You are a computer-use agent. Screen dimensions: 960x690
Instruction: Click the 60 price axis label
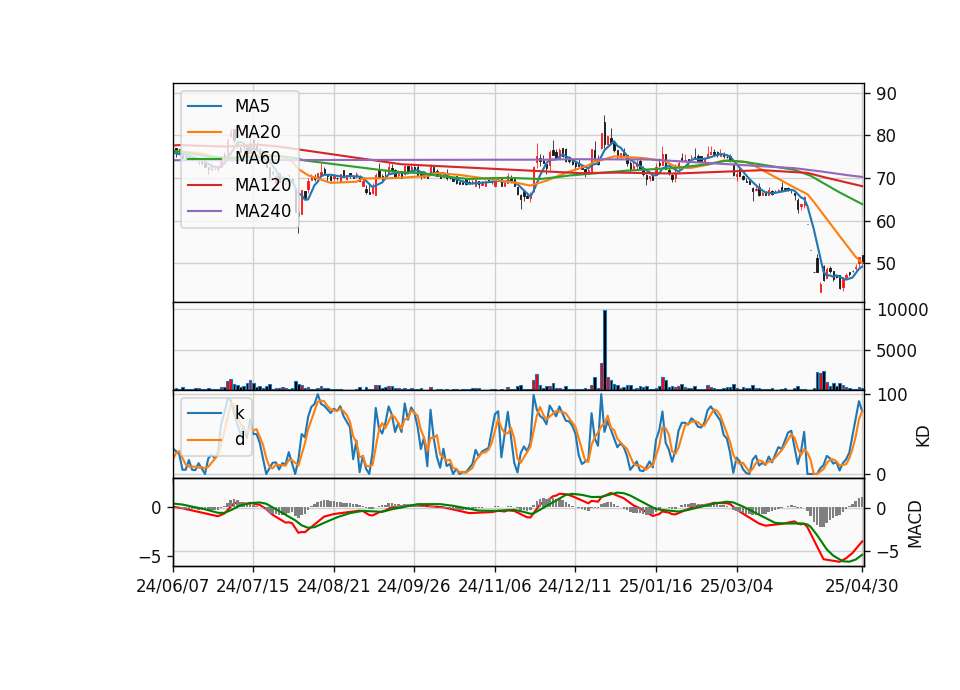click(x=886, y=222)
